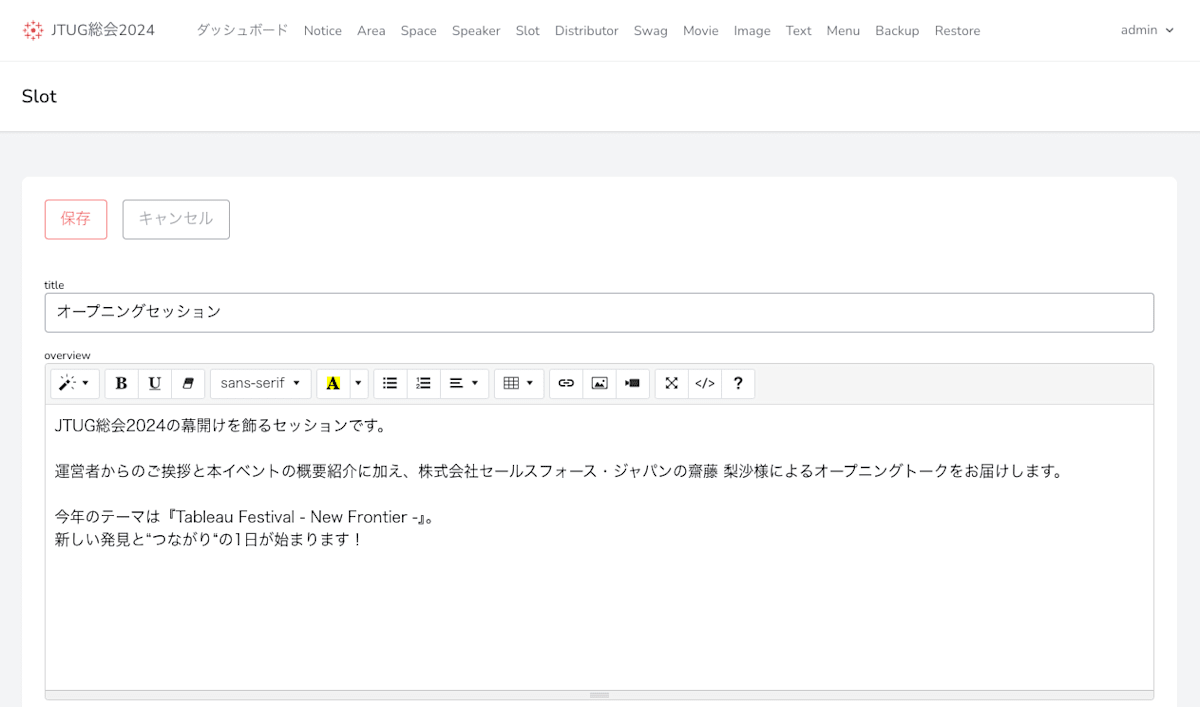Open the magic wand style menu
1200x707 pixels.
pyautogui.click(x=75, y=383)
